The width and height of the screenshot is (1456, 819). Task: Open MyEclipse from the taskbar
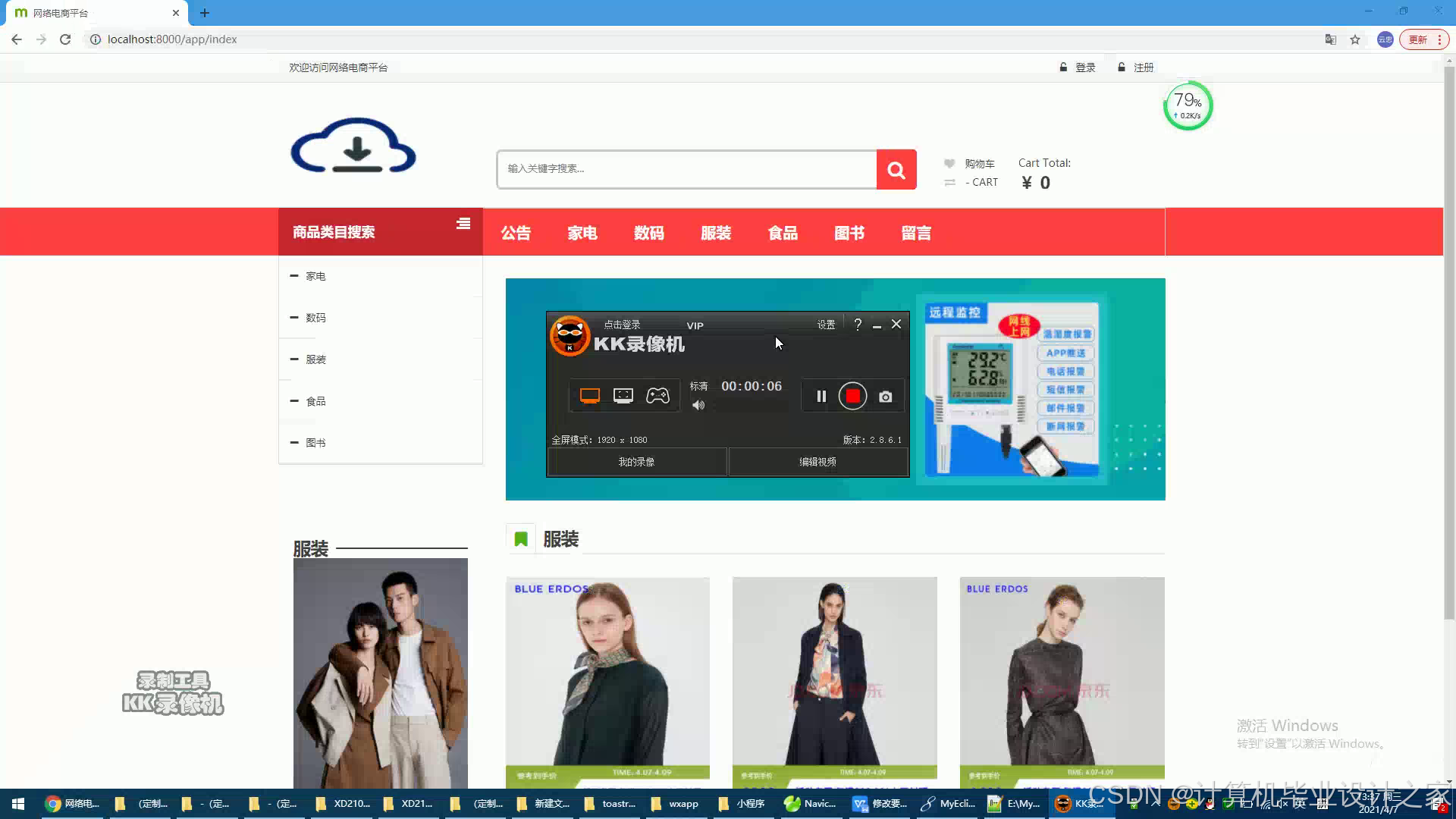coord(948,804)
